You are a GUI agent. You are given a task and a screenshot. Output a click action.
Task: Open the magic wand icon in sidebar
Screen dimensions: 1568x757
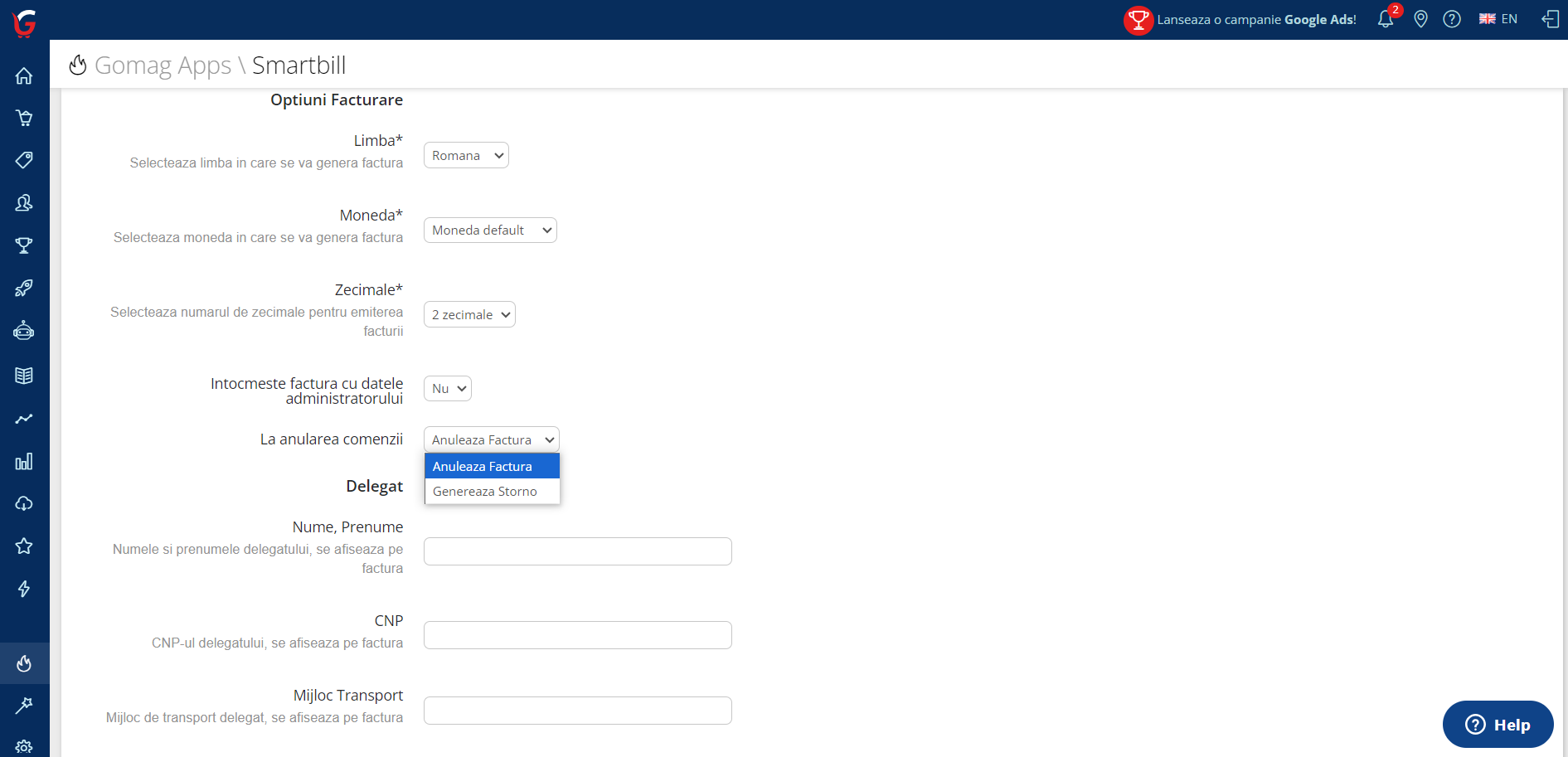coord(24,706)
